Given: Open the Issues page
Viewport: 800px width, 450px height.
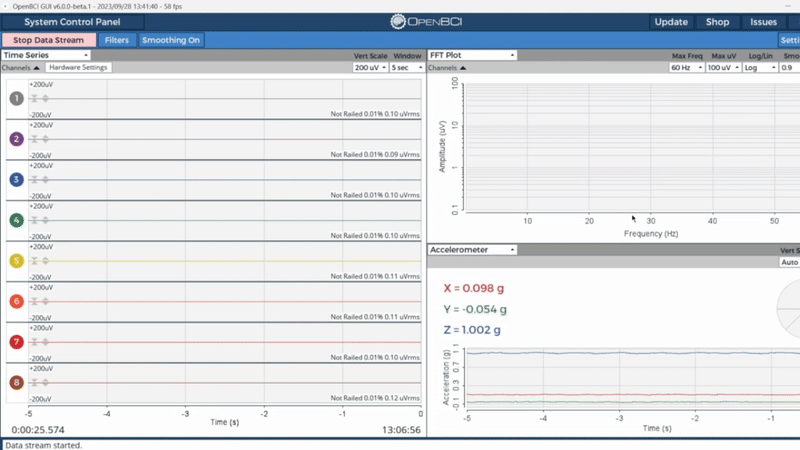Looking at the screenshot, I should click(x=763, y=22).
